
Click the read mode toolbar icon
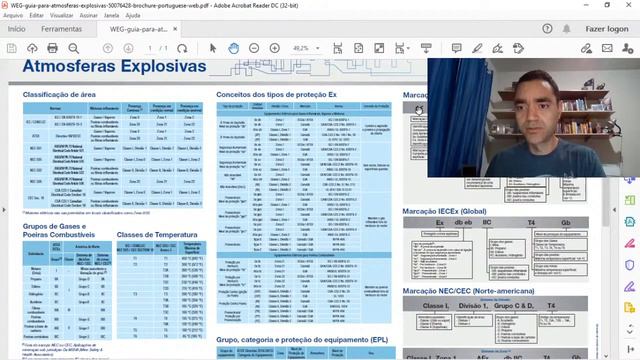tap(426, 48)
